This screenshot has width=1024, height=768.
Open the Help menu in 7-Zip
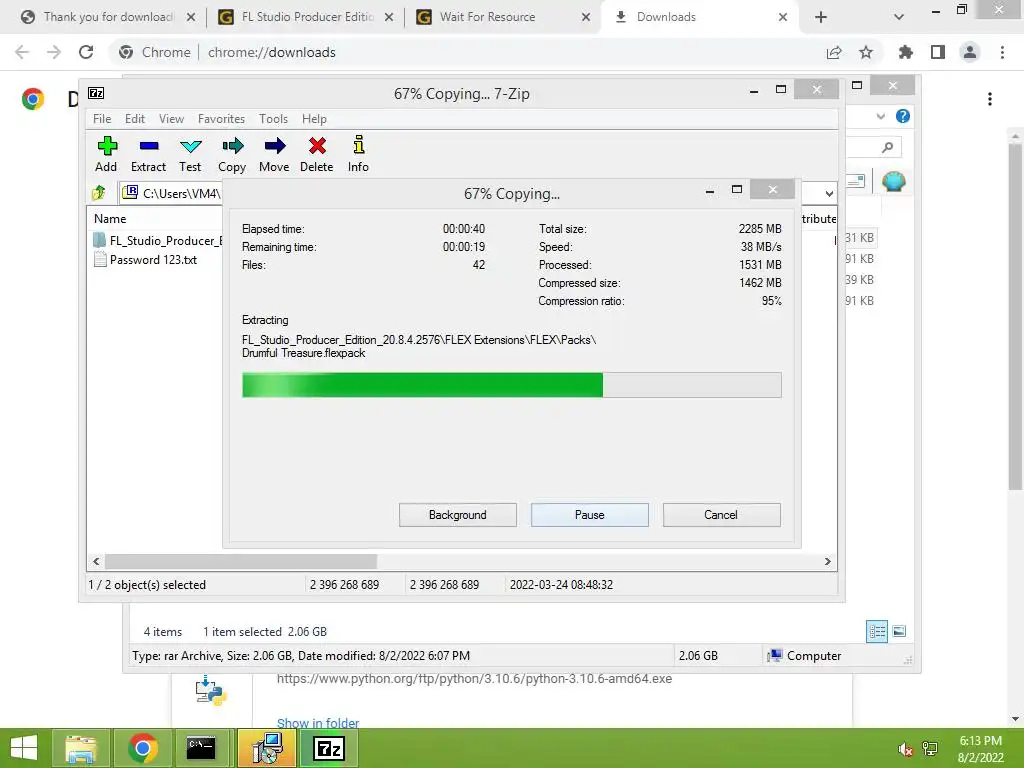pyautogui.click(x=314, y=119)
